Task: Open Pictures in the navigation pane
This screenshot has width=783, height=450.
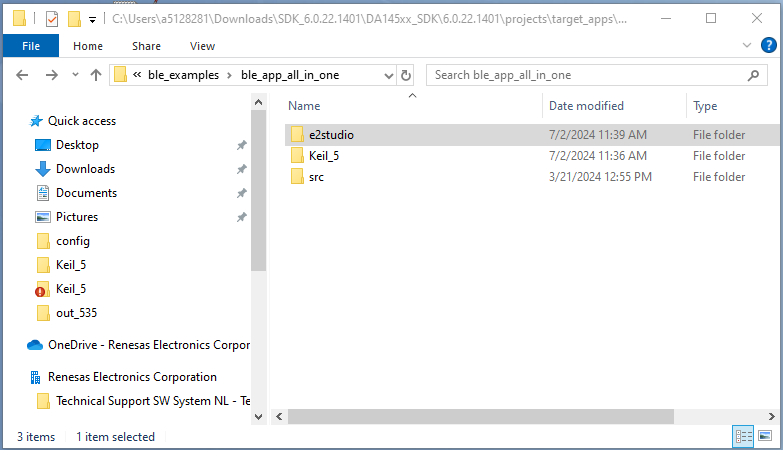Action: (77, 217)
